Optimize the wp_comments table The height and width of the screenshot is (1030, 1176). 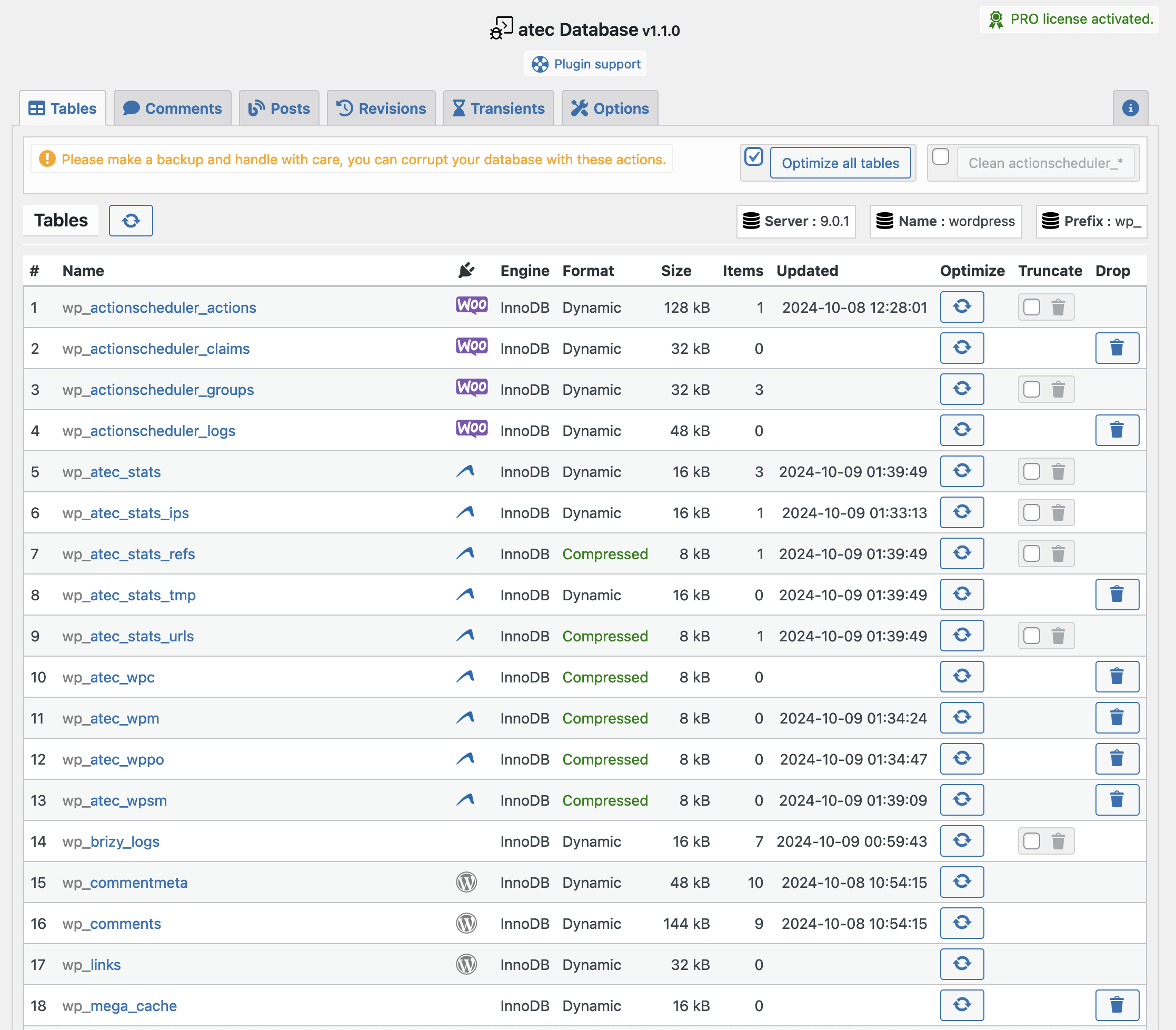pos(962,923)
